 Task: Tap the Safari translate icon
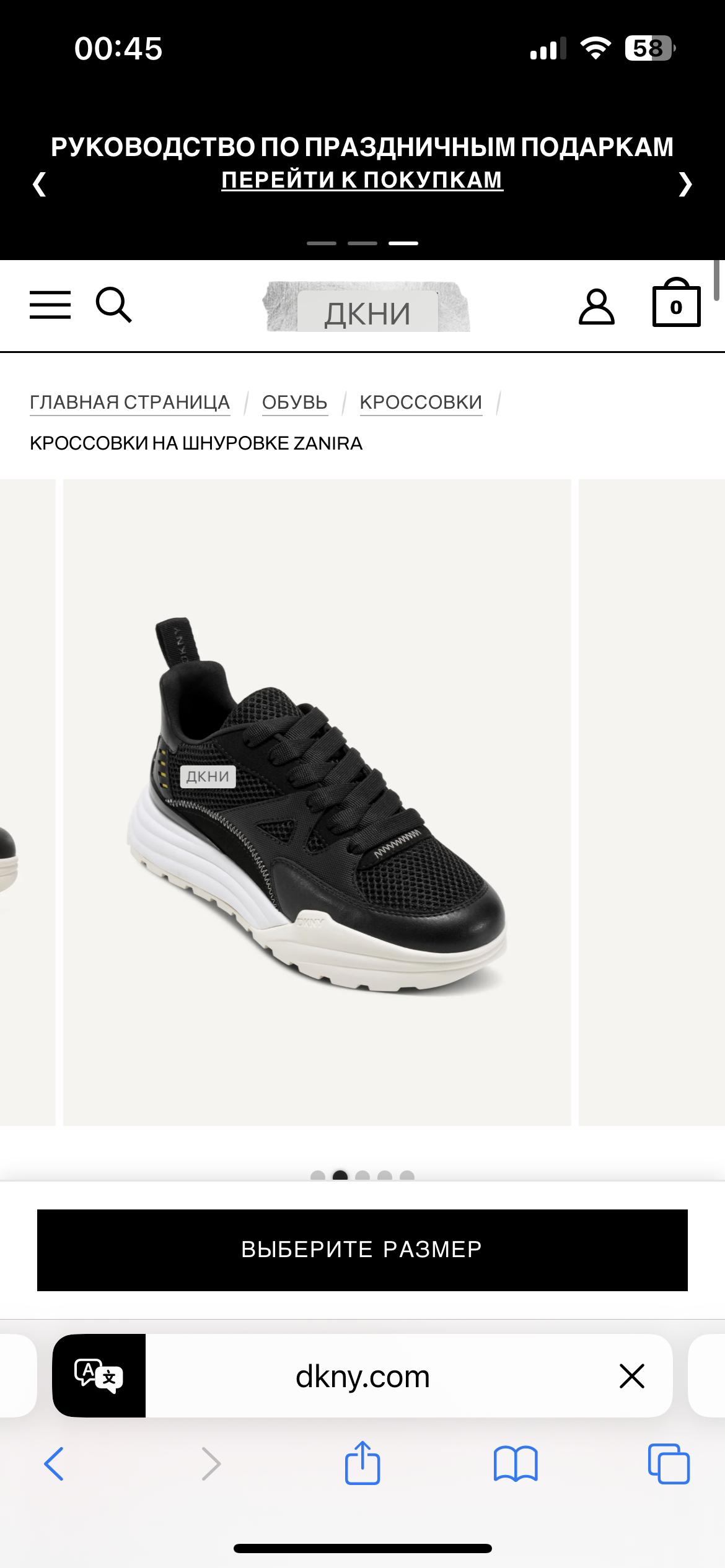coord(99,1375)
